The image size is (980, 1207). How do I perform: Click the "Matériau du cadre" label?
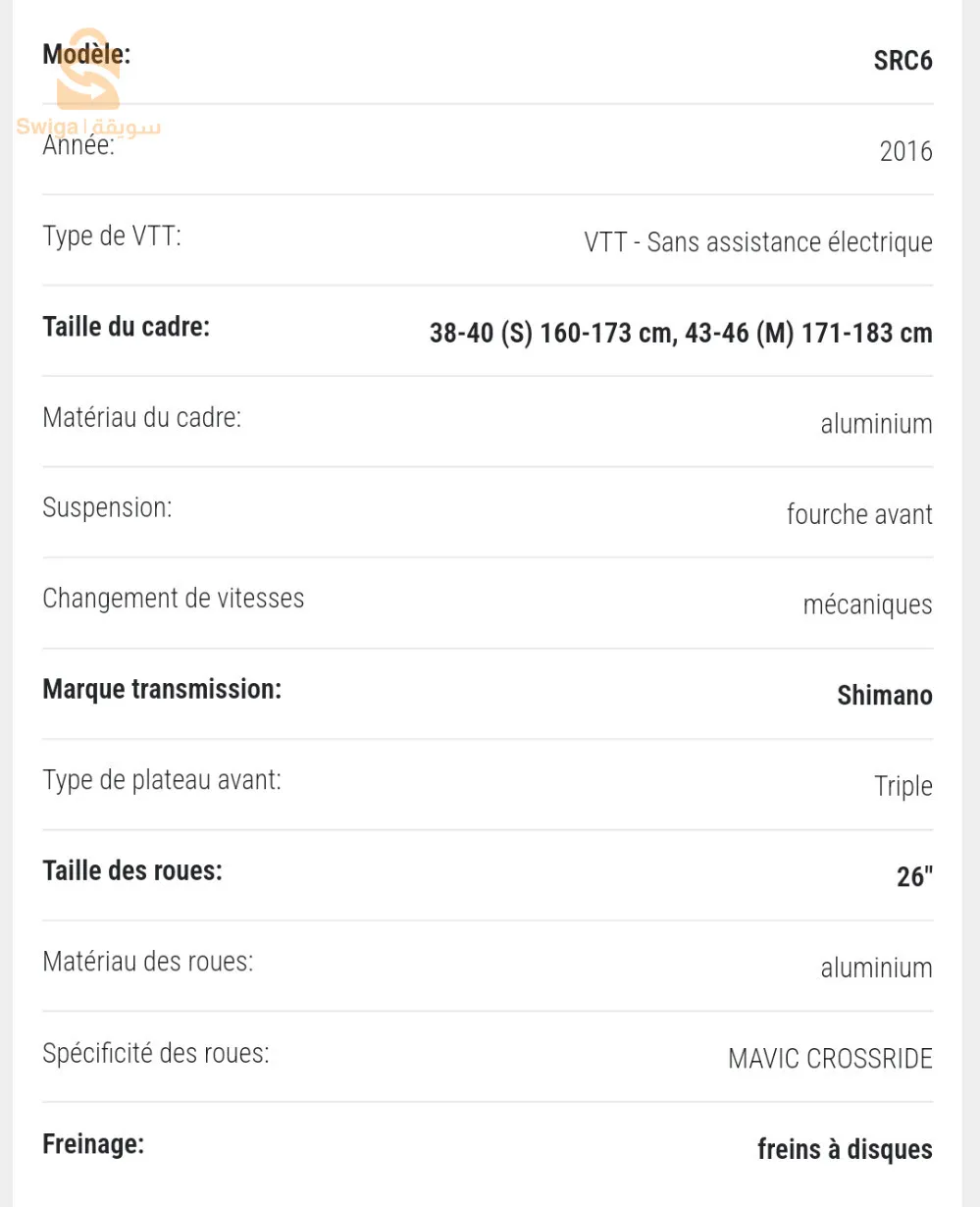(141, 418)
